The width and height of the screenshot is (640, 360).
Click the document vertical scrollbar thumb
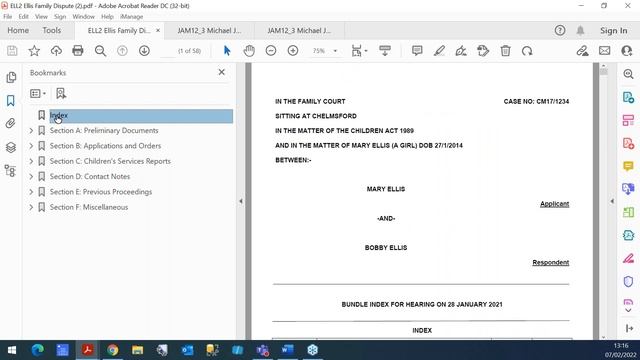604,71
